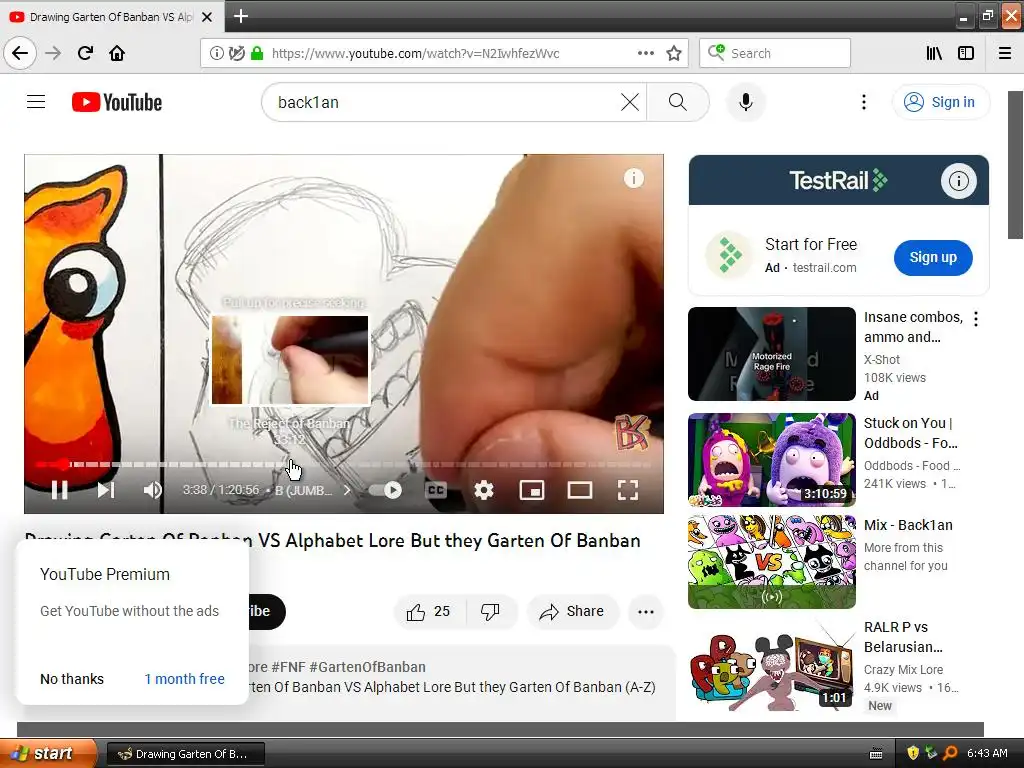Select the Drawing Garten Of Banban tab

pyautogui.click(x=111, y=17)
